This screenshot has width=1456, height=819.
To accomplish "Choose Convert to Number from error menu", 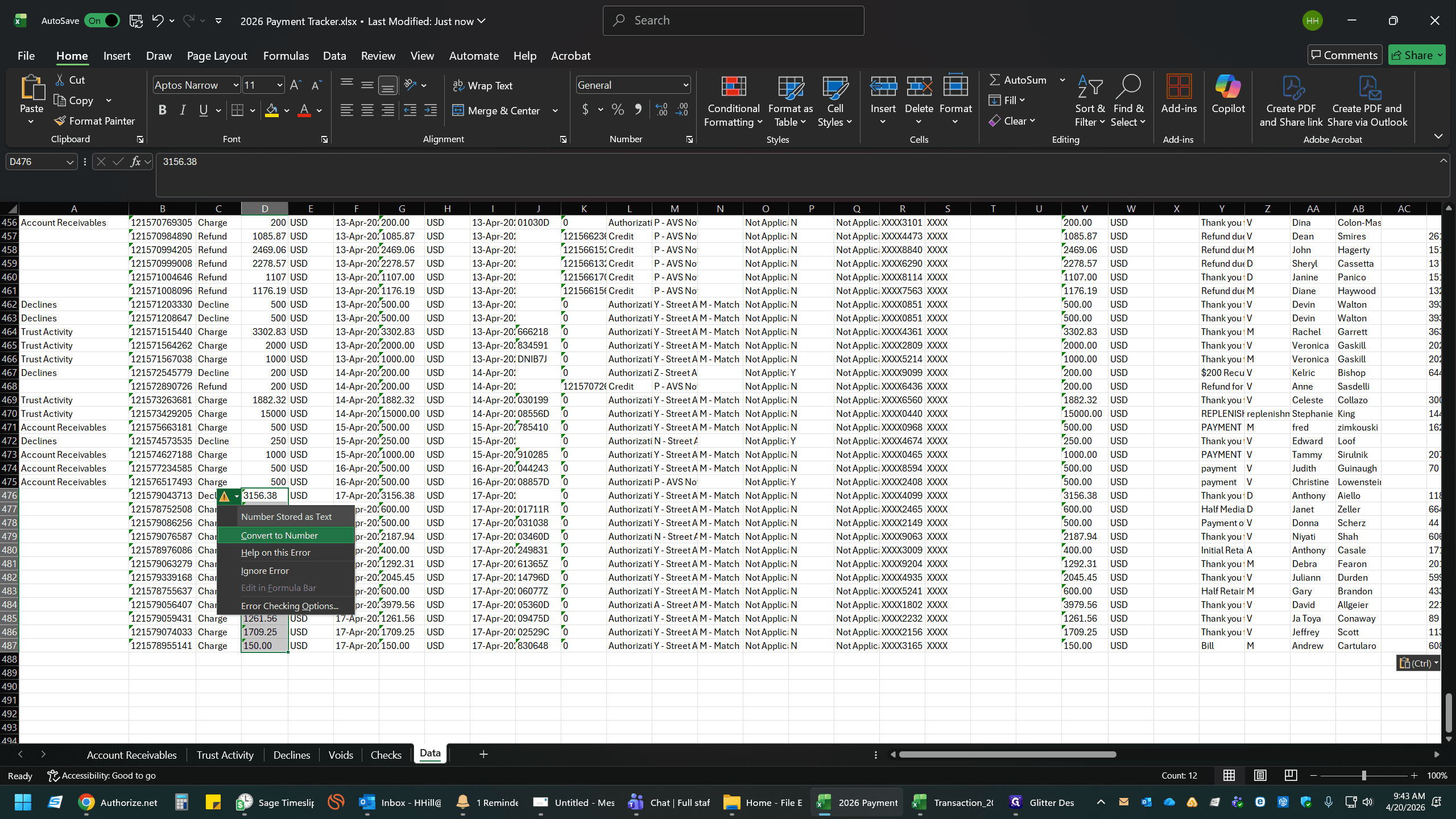I will pos(286,535).
